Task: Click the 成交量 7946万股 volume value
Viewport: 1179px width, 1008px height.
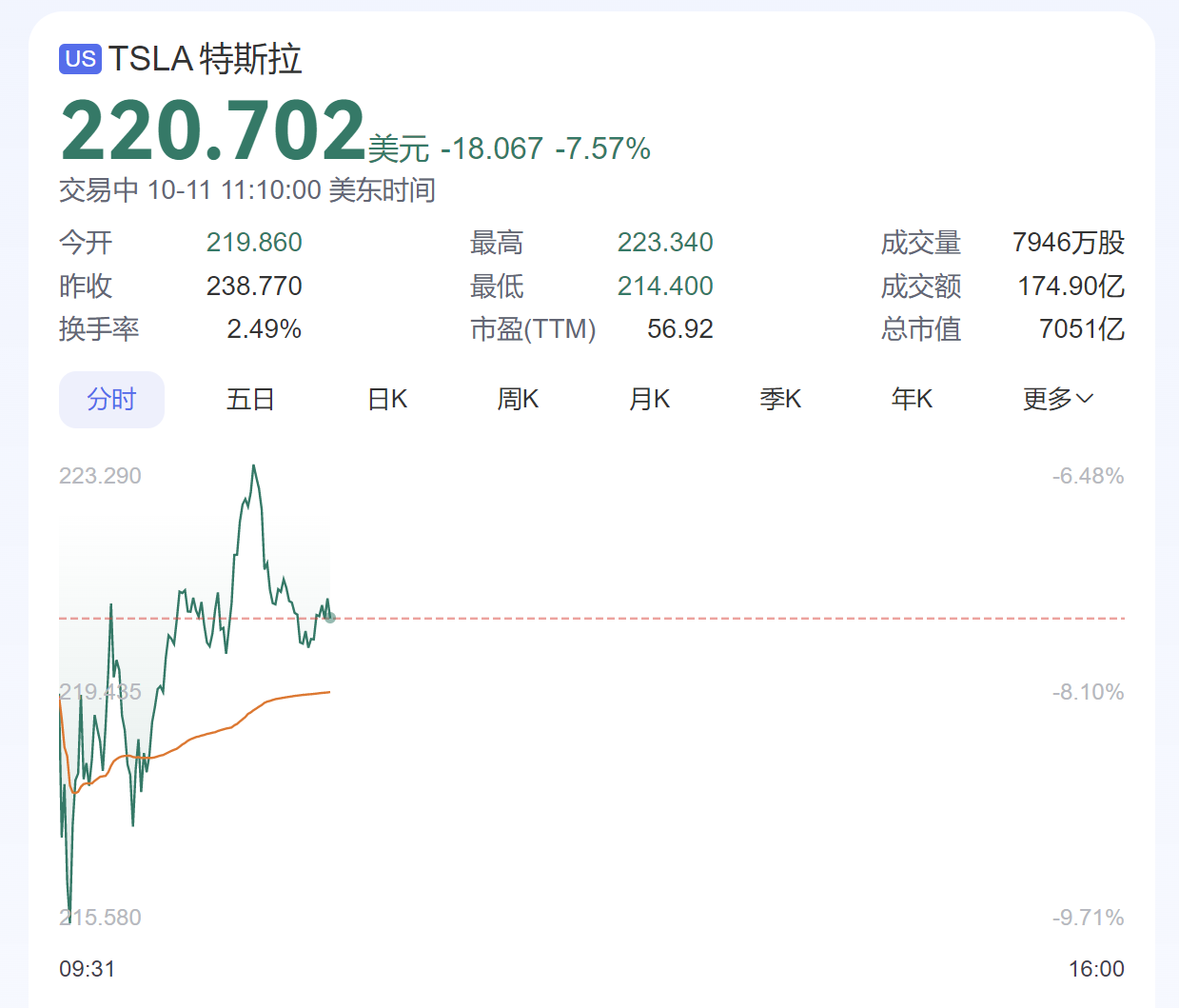Action: pyautogui.click(x=1068, y=243)
